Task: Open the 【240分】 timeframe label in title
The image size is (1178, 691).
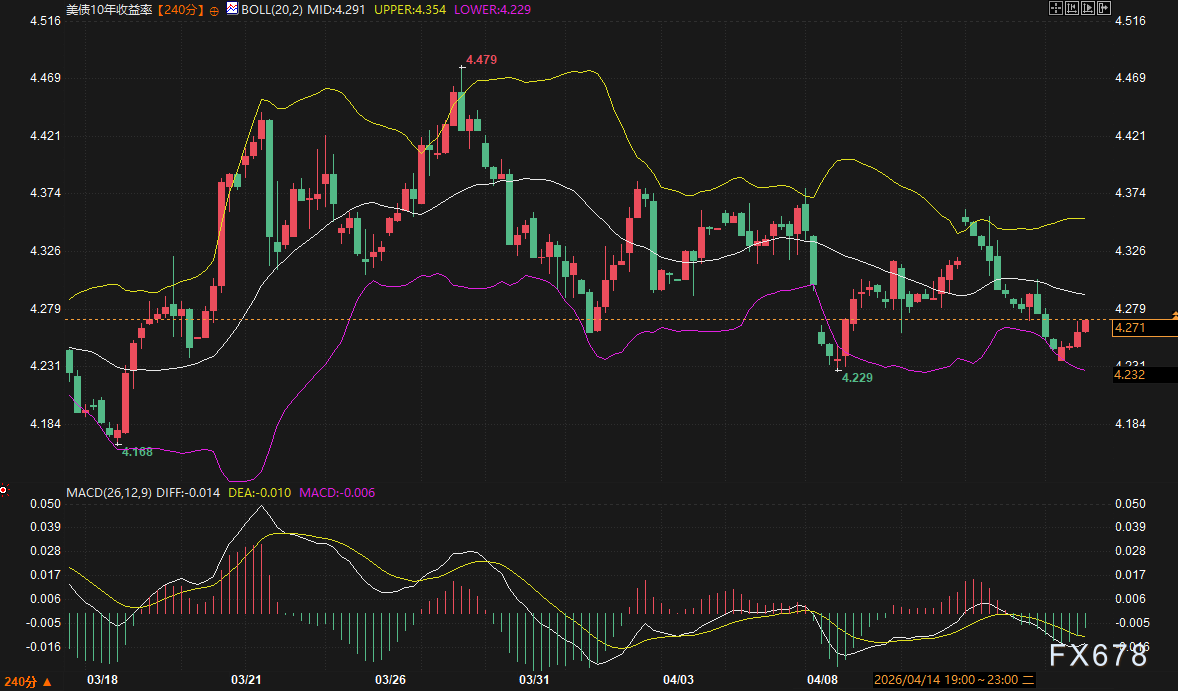Action: (x=180, y=9)
